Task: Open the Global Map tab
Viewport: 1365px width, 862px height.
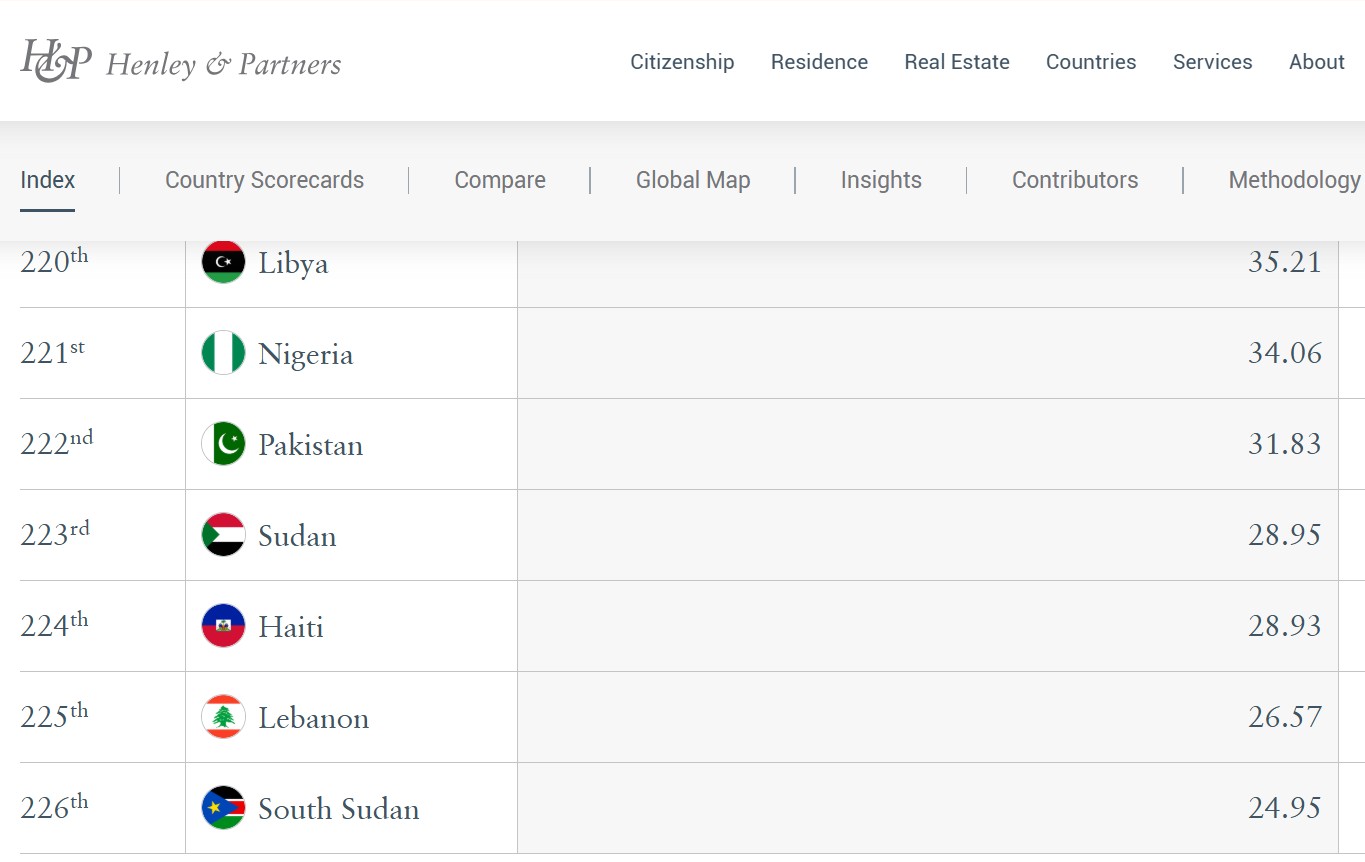Action: (x=693, y=180)
